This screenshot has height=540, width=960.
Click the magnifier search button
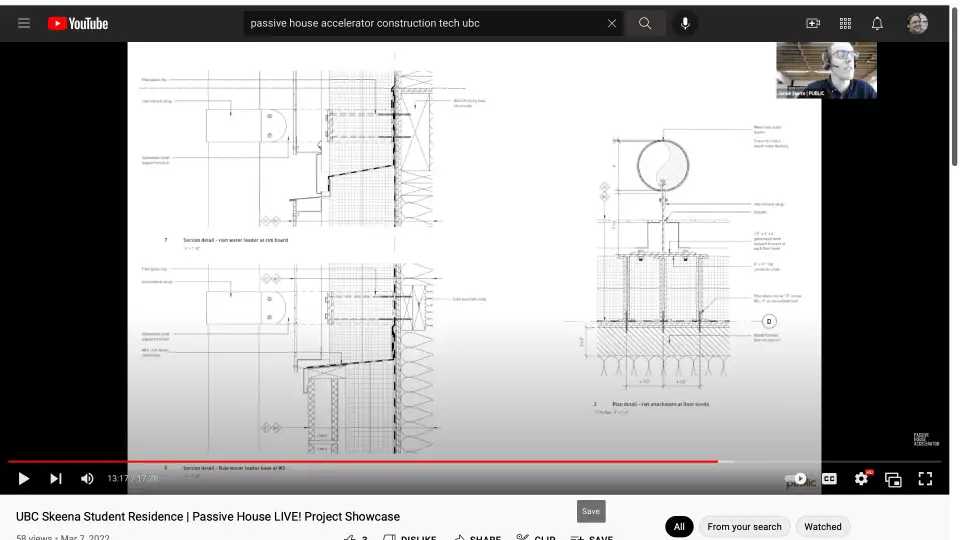point(645,23)
